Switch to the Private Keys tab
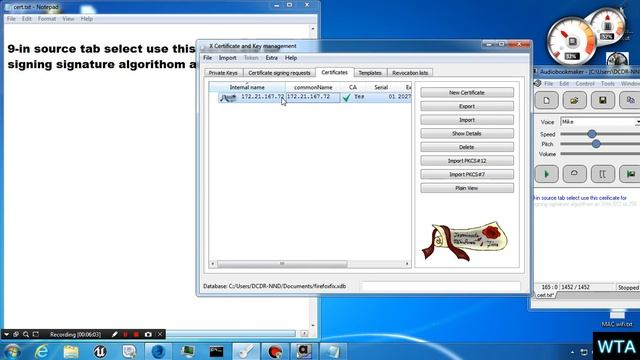Viewport: 640px width, 360px height. (x=223, y=73)
